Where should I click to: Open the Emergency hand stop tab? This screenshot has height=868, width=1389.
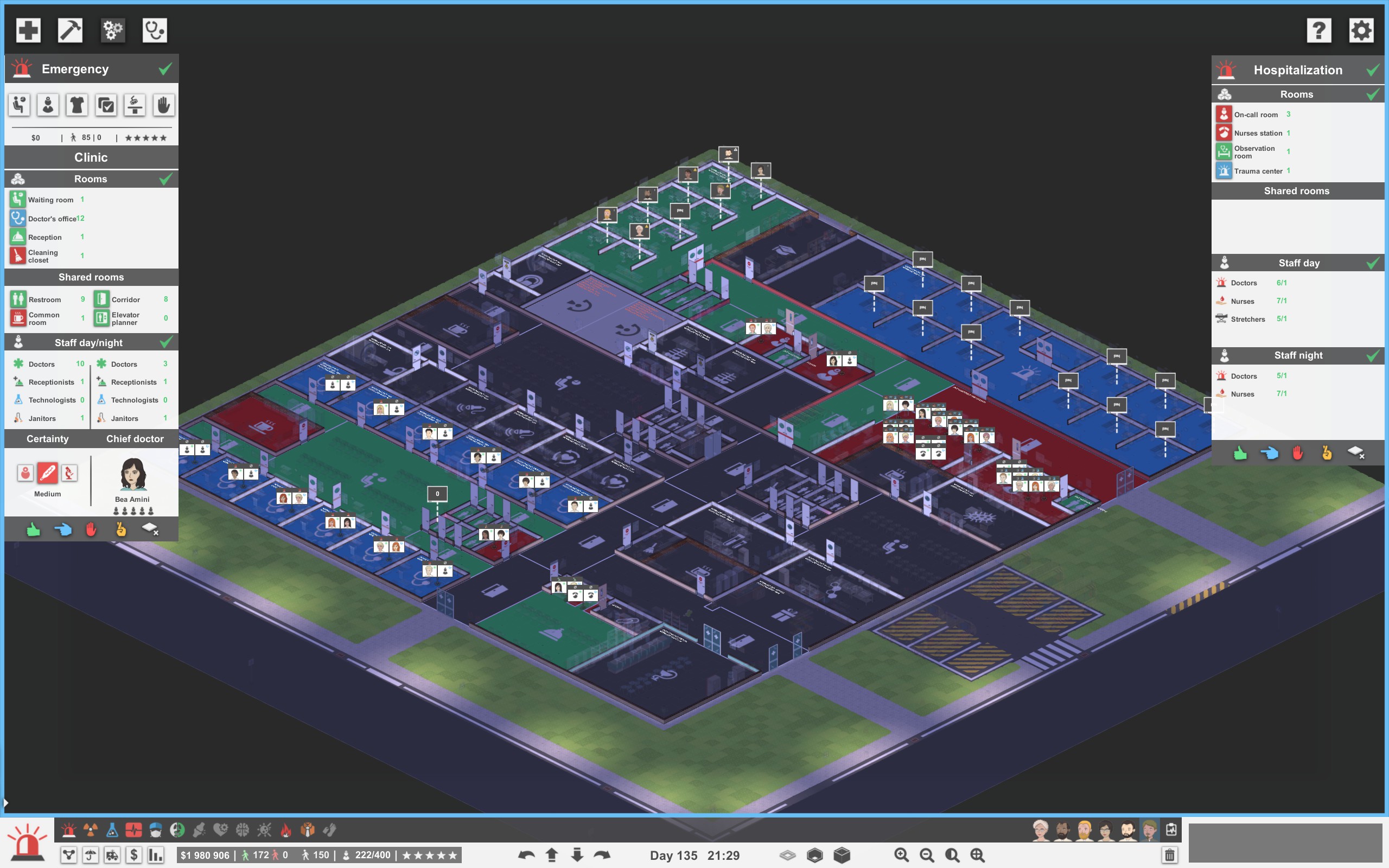point(163,105)
